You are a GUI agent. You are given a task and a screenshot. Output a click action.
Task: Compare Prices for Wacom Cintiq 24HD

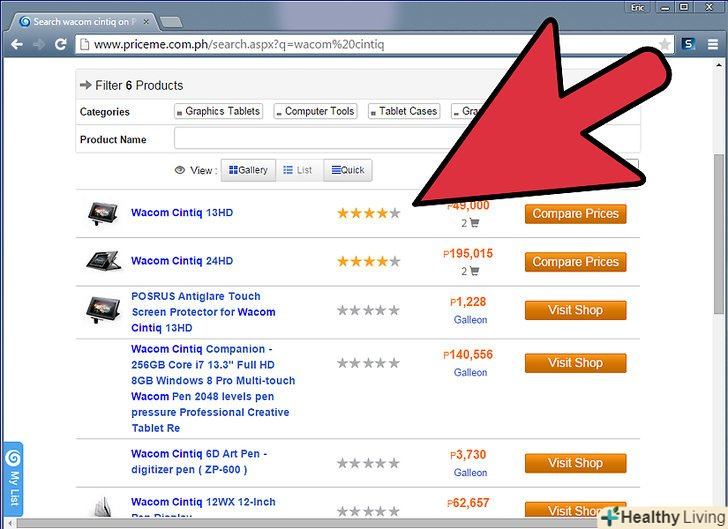point(576,262)
